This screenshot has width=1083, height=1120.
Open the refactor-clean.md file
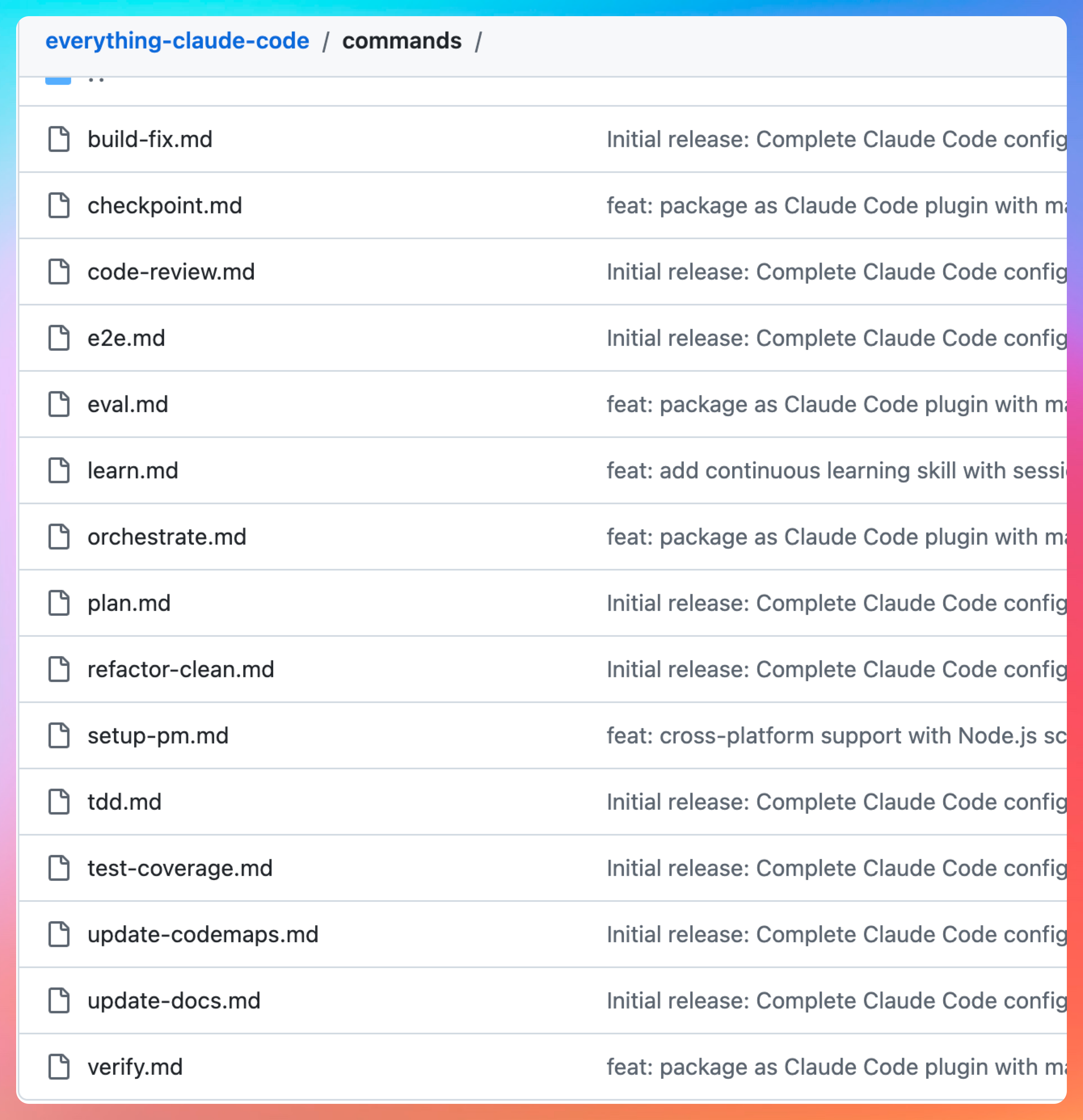[x=181, y=670]
